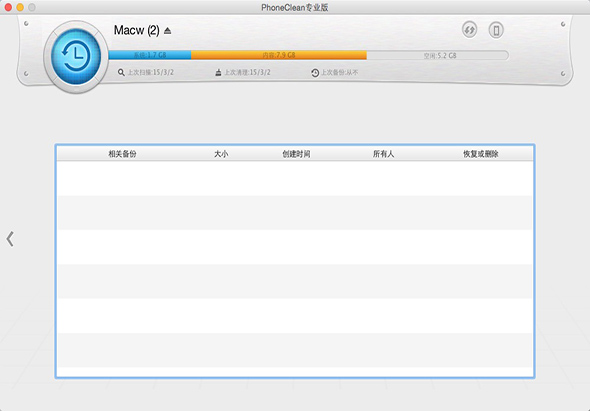Click the magnifier icon beside 上次扫描
The height and width of the screenshot is (411, 590).
(121, 72)
